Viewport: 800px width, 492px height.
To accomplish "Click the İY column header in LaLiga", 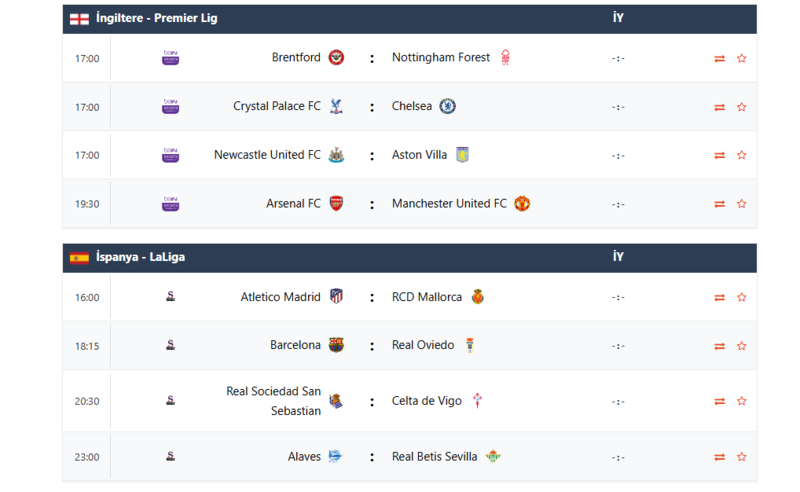I will (618, 257).
